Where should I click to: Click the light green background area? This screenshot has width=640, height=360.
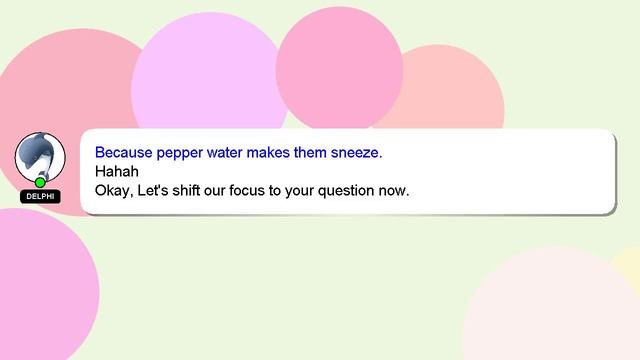tap(286, 286)
